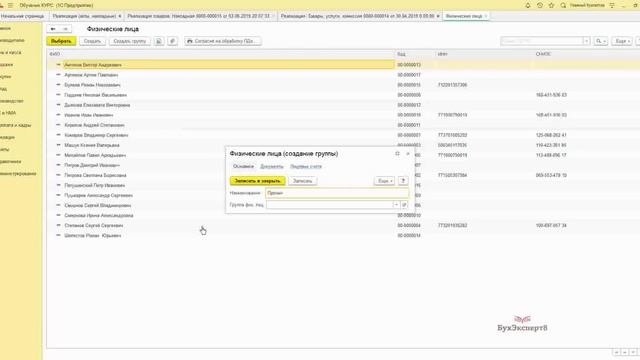Click the document icon button after Создать группу
Image resolution: width=640 pixels, height=360 pixels.
pyautogui.click(x=159, y=41)
